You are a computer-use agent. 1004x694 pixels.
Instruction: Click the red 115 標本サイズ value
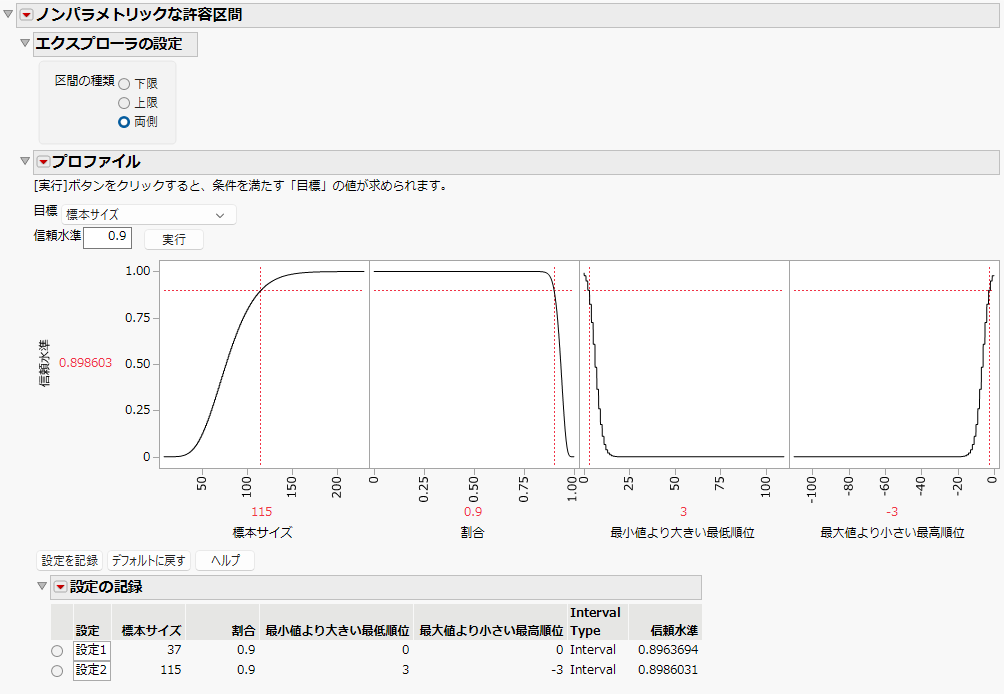coord(261,512)
